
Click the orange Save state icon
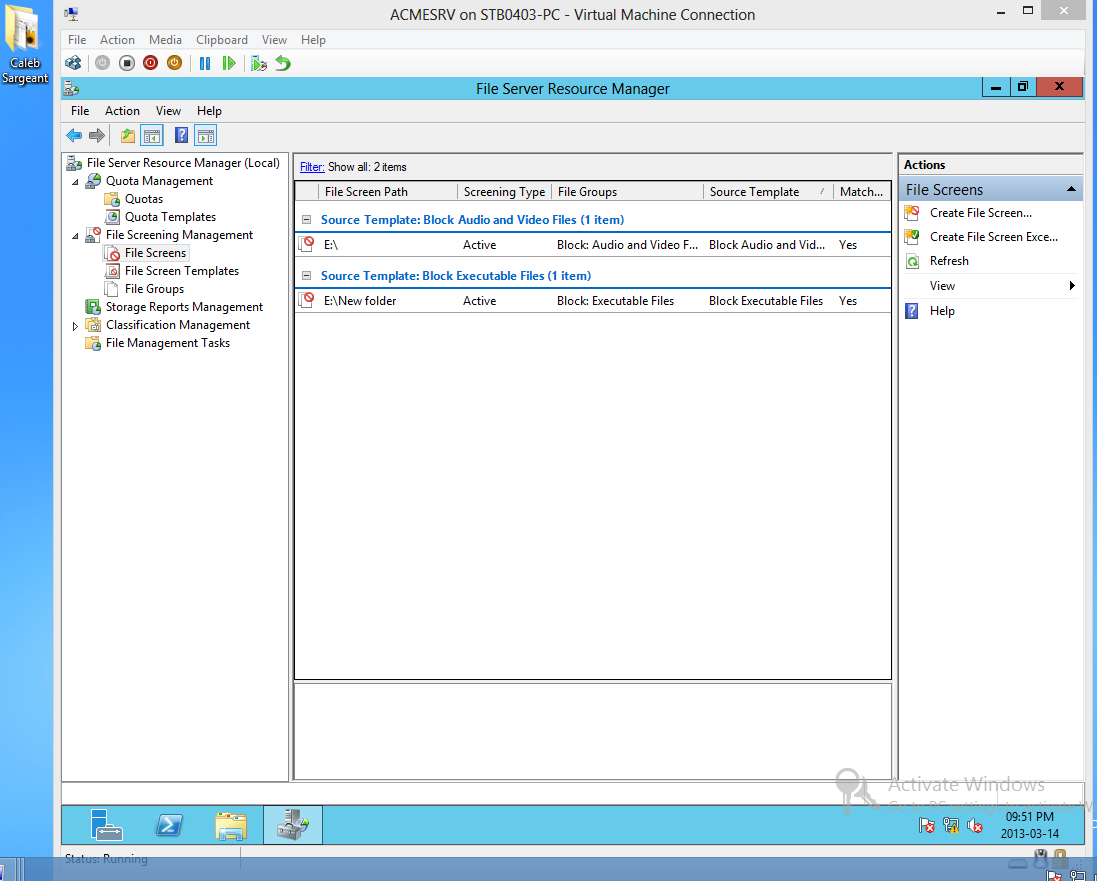tap(174, 63)
